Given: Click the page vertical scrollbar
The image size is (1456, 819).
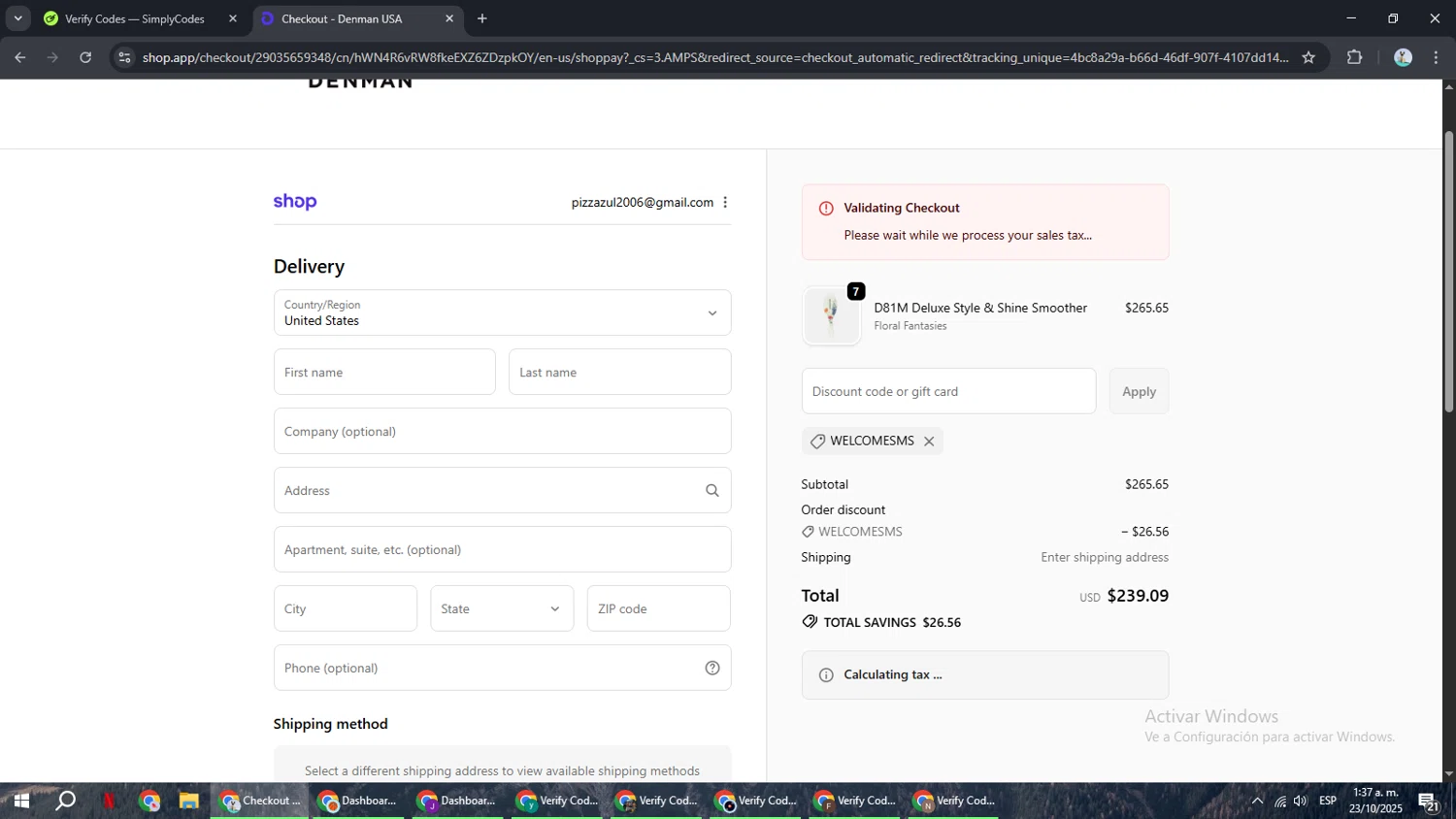Looking at the screenshot, I should pos(1448,272).
